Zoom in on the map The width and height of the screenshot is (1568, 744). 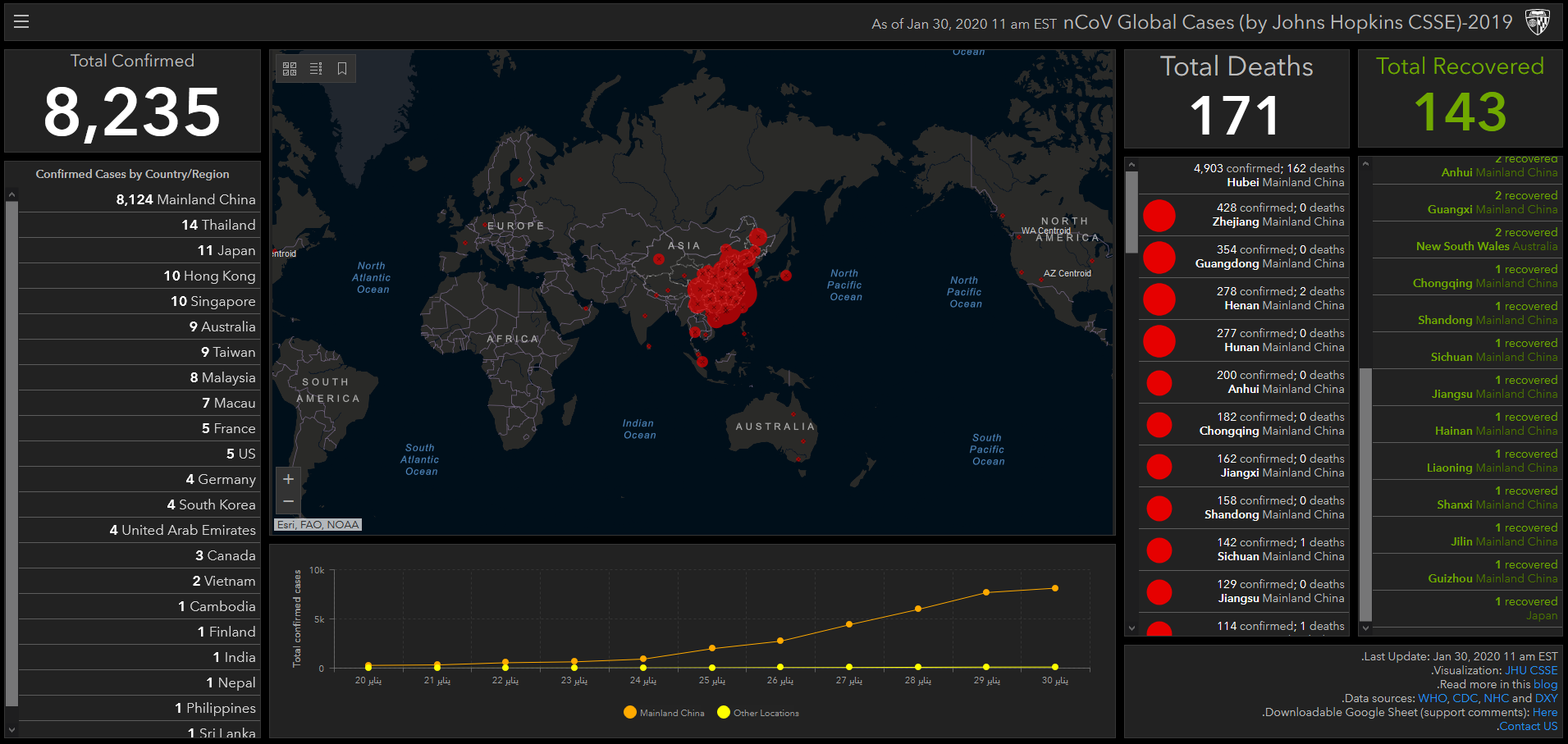click(x=288, y=479)
